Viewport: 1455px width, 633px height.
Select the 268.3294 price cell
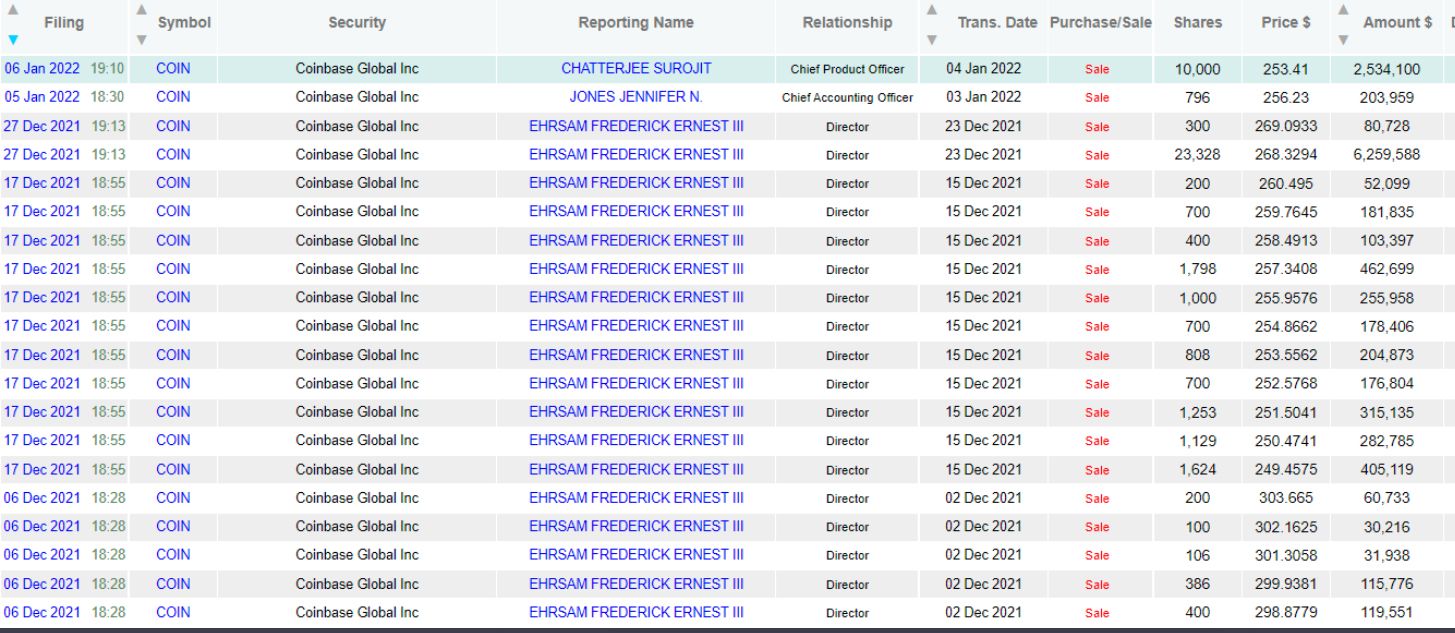pos(1286,154)
